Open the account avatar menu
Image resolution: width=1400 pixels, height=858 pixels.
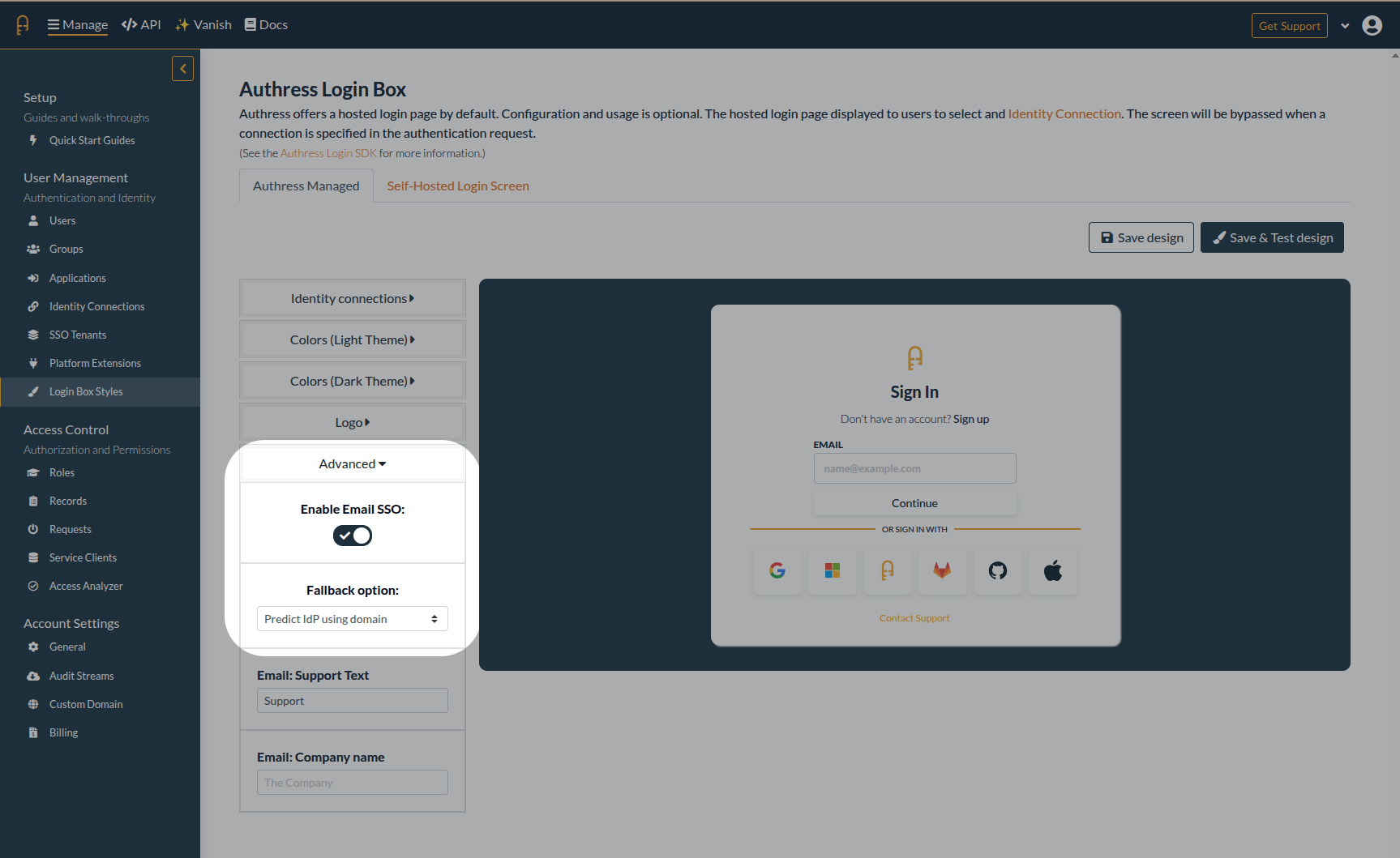click(x=1372, y=25)
